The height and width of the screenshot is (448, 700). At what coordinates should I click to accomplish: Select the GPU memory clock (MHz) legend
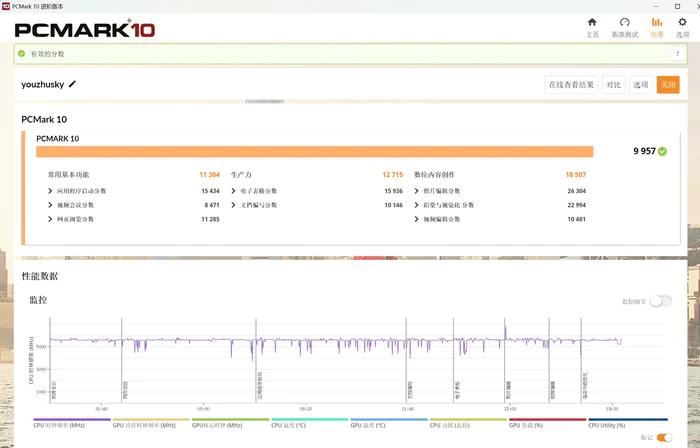click(x=151, y=423)
